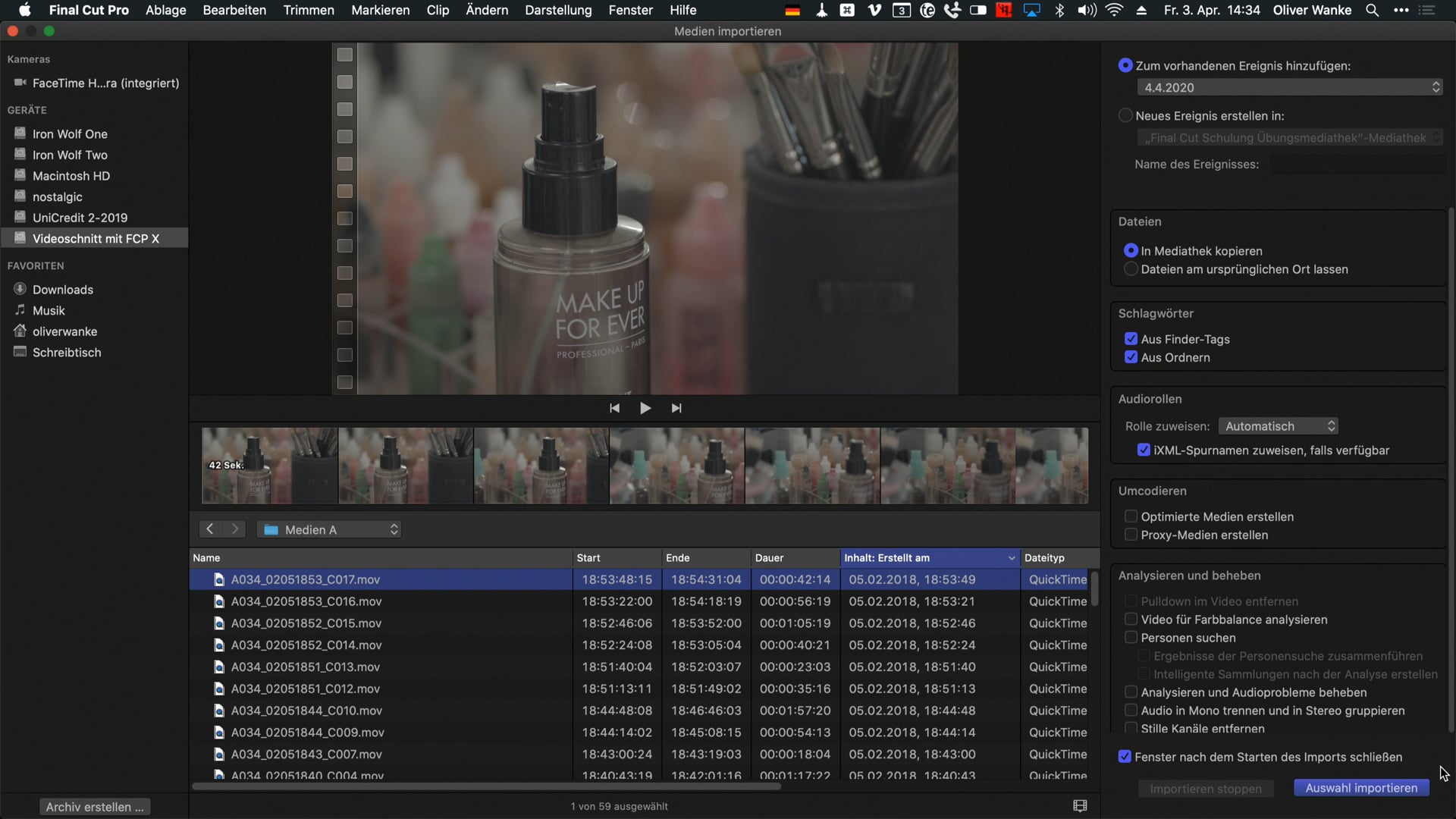The image size is (1456, 819).
Task: Jump to next clip button
Action: pos(676,408)
